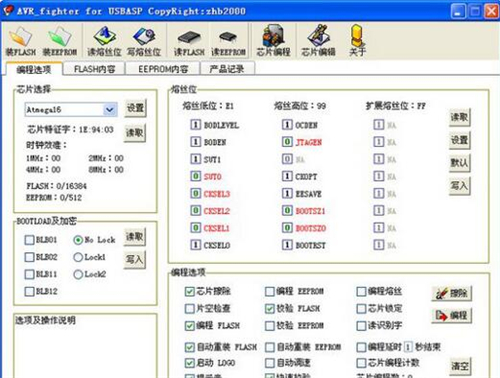Open the EEPROM内容 tab
500x378 pixels.
[x=163, y=69]
